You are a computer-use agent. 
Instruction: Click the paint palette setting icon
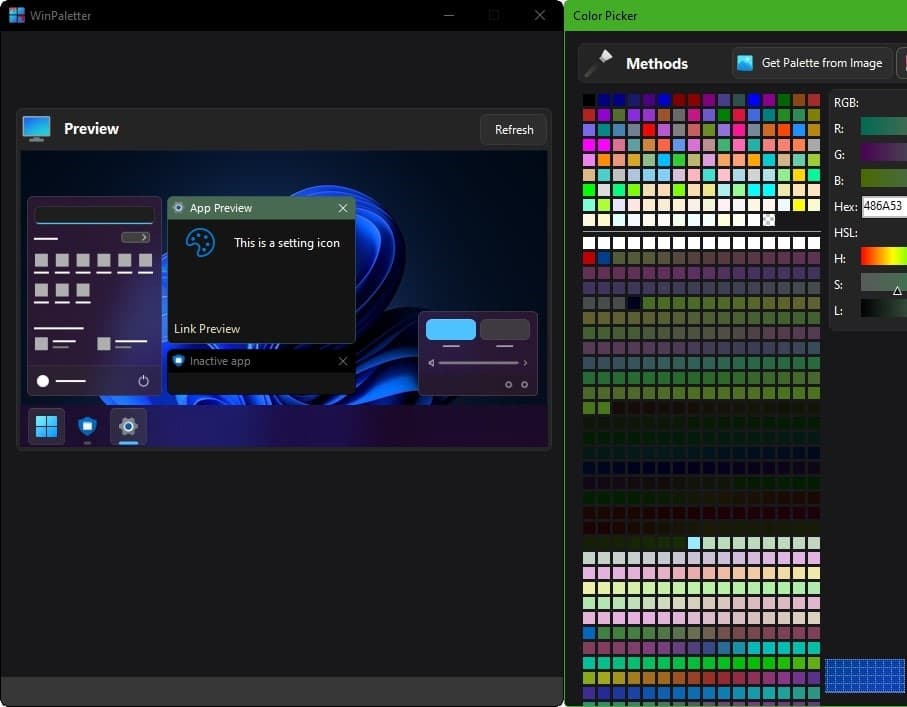click(200, 243)
